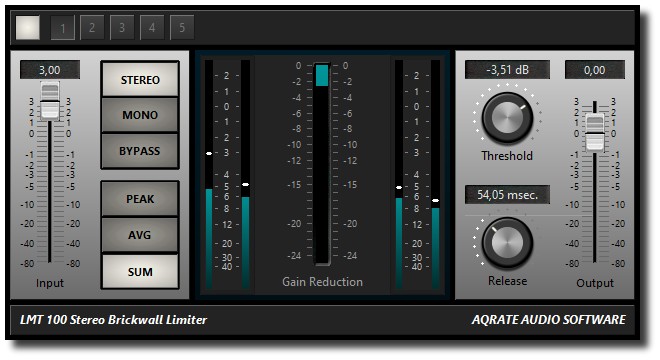Click the Output fader handle
660x360 pixels.
[x=595, y=133]
